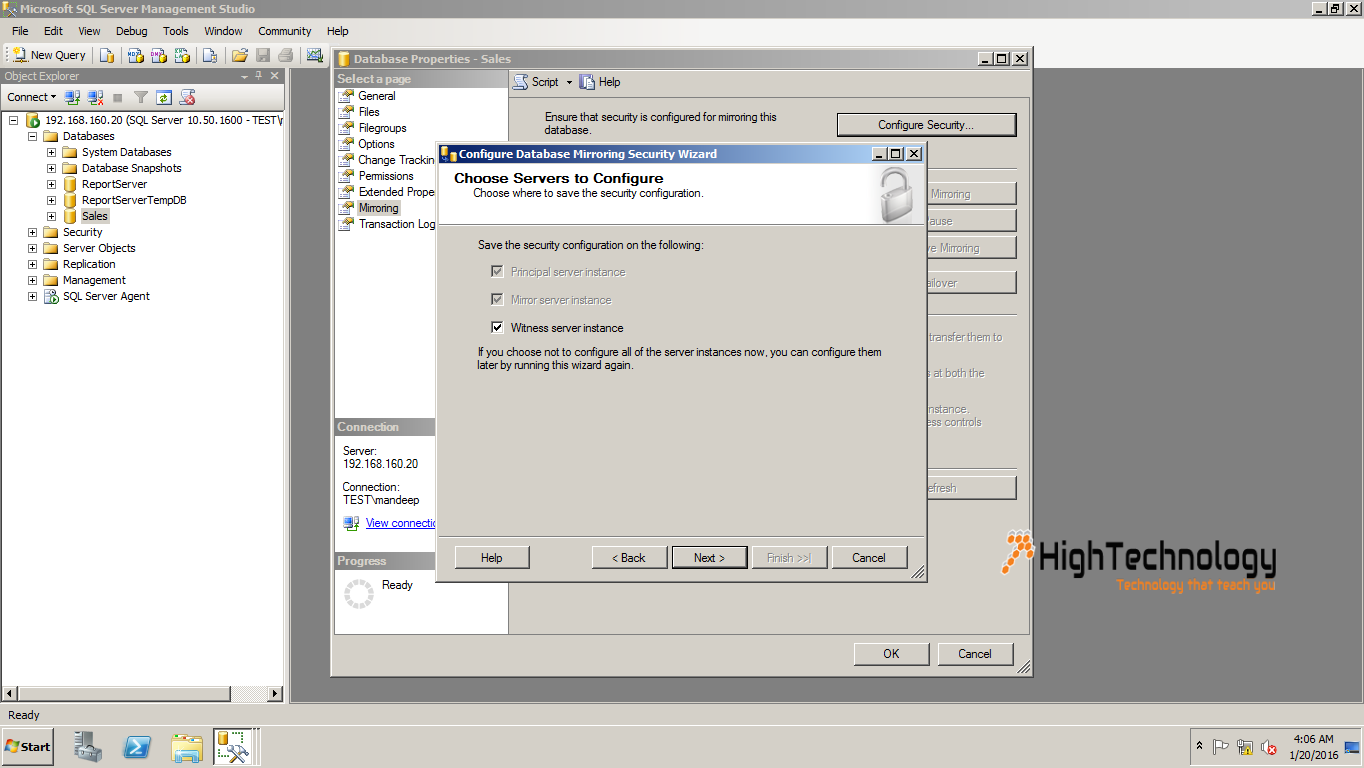Expand the System Databases node
The width and height of the screenshot is (1364, 768).
coord(52,152)
